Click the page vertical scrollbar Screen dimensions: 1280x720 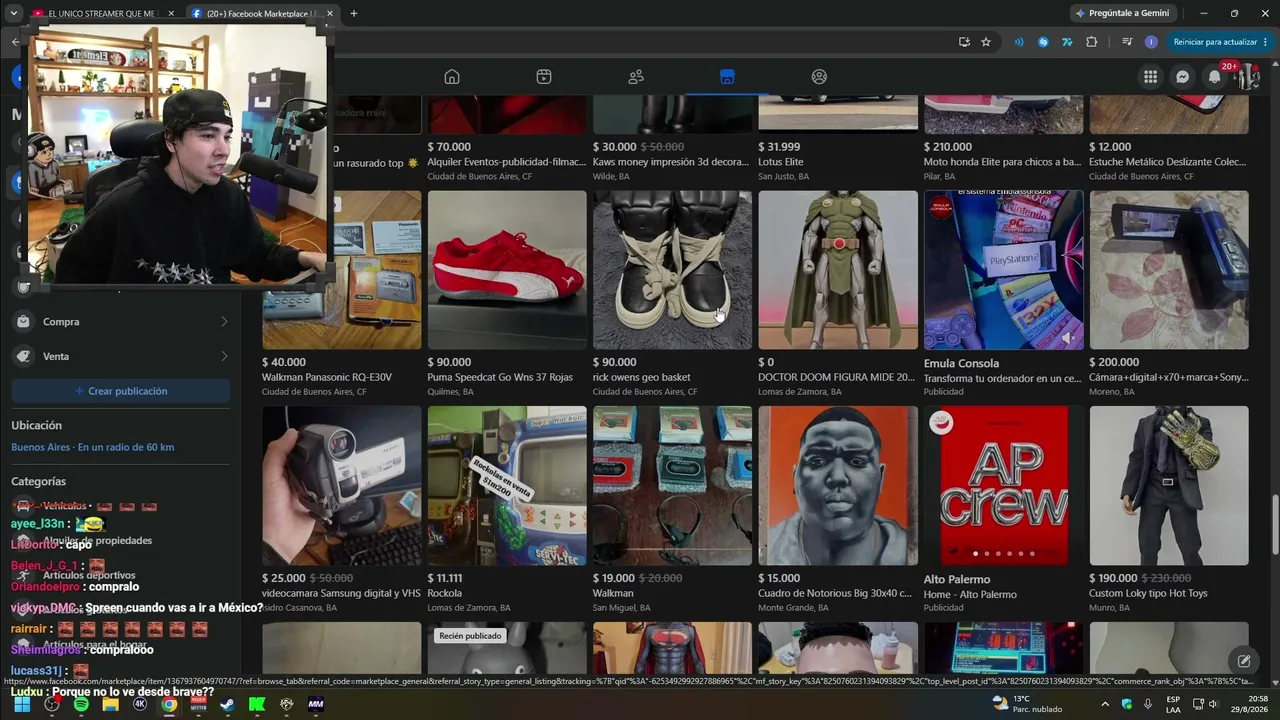pyautogui.click(x=1274, y=524)
